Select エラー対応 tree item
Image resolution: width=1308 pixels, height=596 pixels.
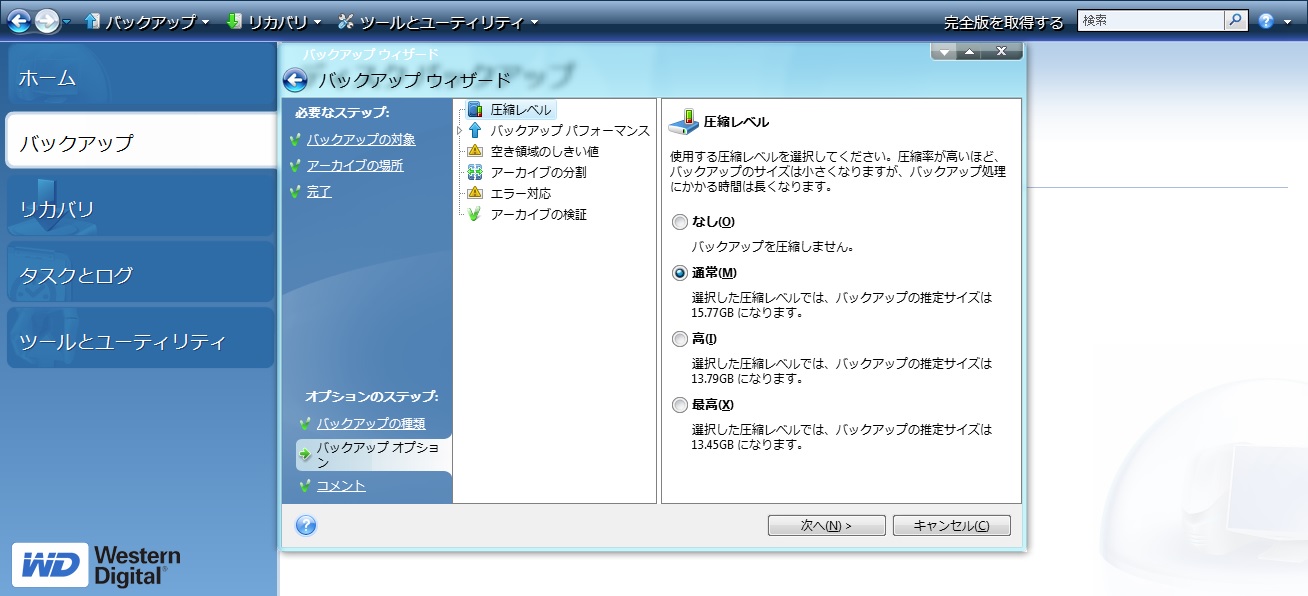click(x=520, y=193)
